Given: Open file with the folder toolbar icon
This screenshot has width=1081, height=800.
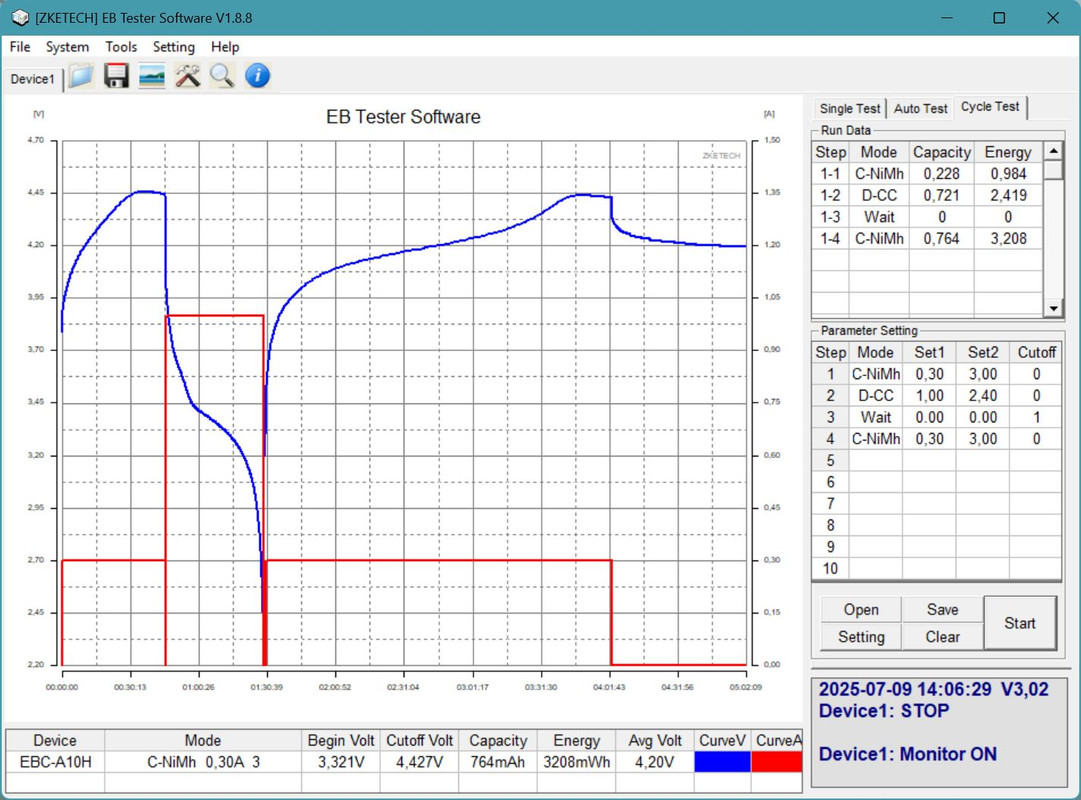Looking at the screenshot, I should (81, 76).
